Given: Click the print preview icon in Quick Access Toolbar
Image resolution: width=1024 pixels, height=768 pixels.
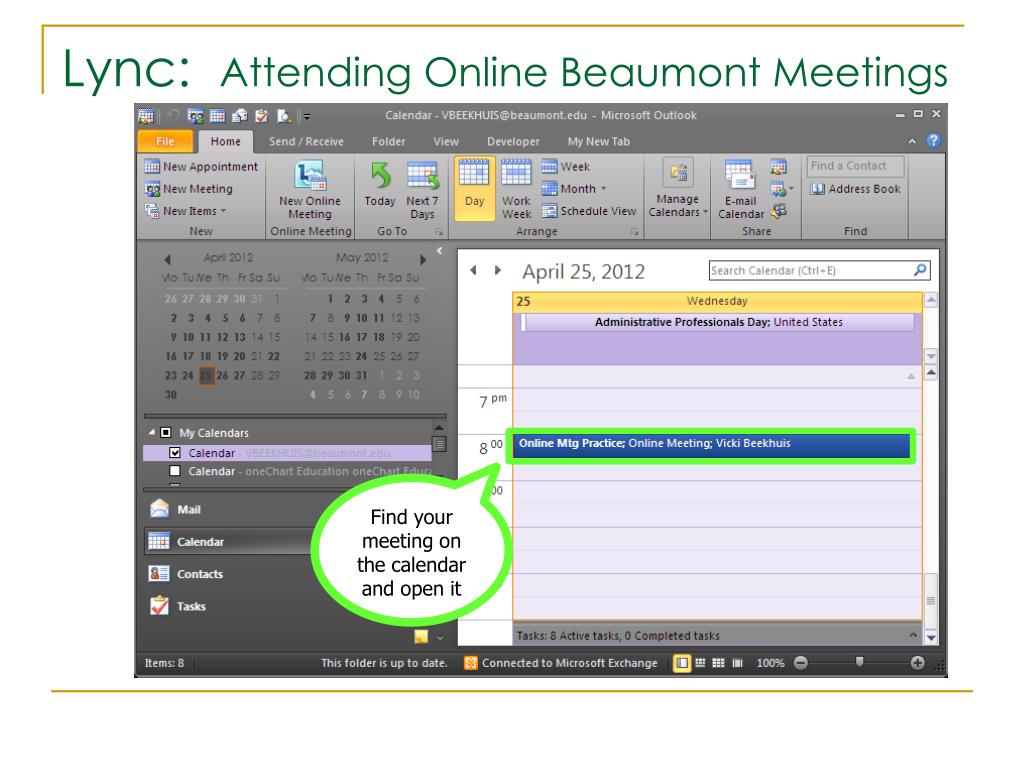Looking at the screenshot, I should coord(283,116).
